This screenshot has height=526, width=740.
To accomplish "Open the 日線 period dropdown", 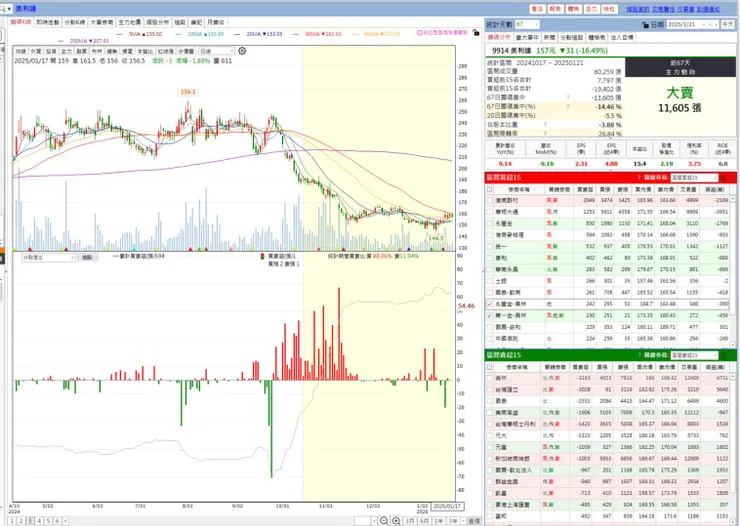I will click(x=216, y=51).
